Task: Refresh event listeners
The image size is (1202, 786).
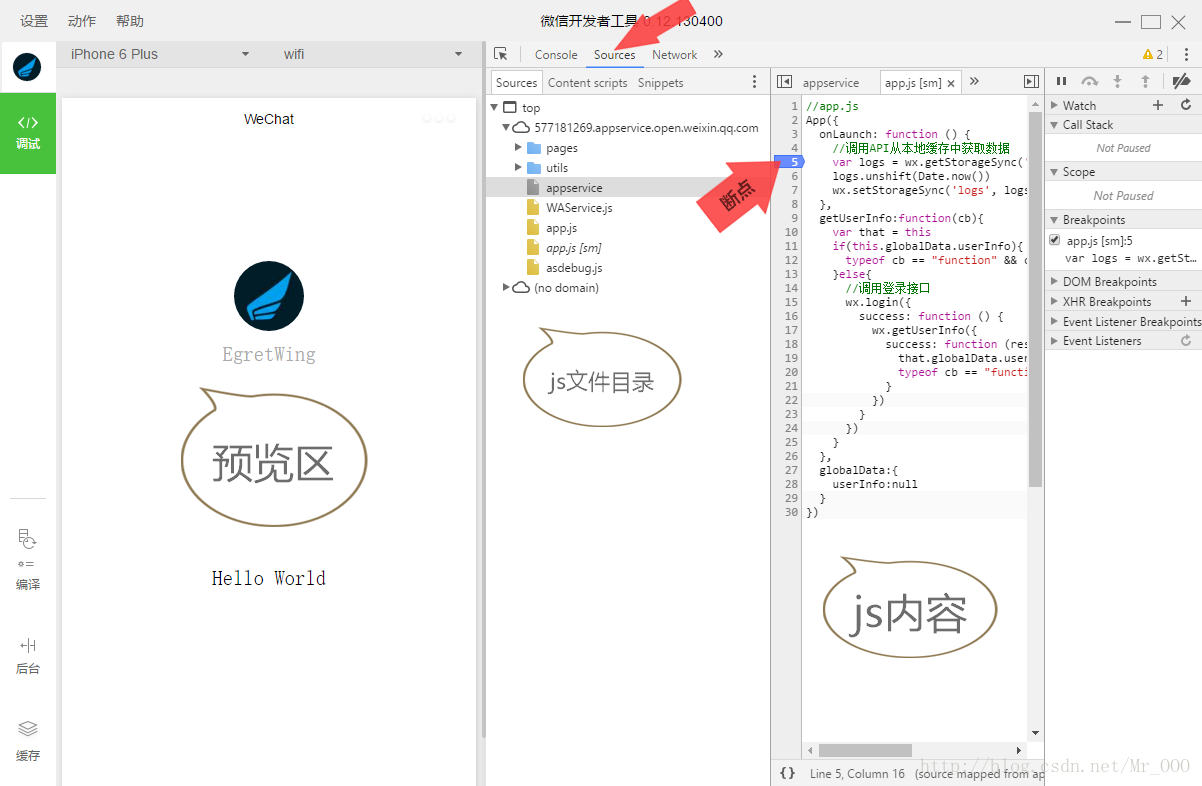Action: [1186, 341]
